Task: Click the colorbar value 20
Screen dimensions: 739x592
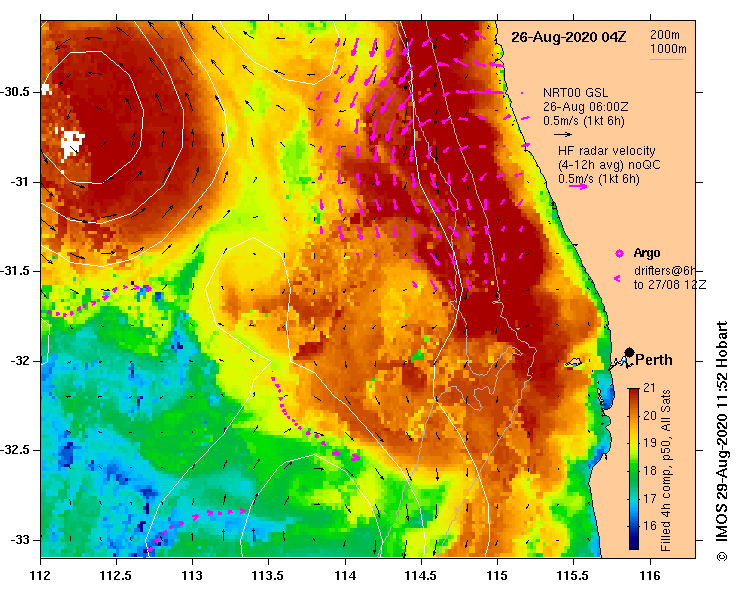Action: [650, 416]
